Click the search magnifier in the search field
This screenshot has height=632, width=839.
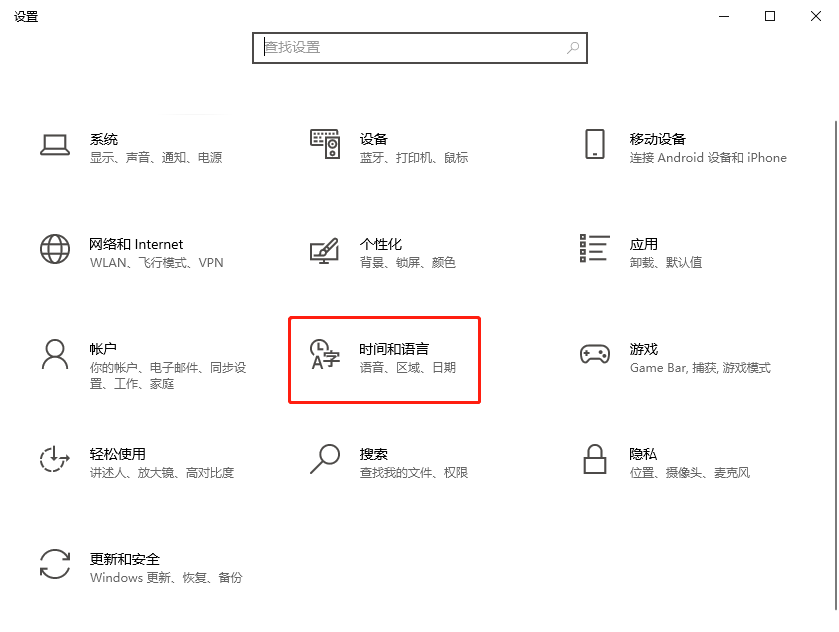click(x=571, y=48)
